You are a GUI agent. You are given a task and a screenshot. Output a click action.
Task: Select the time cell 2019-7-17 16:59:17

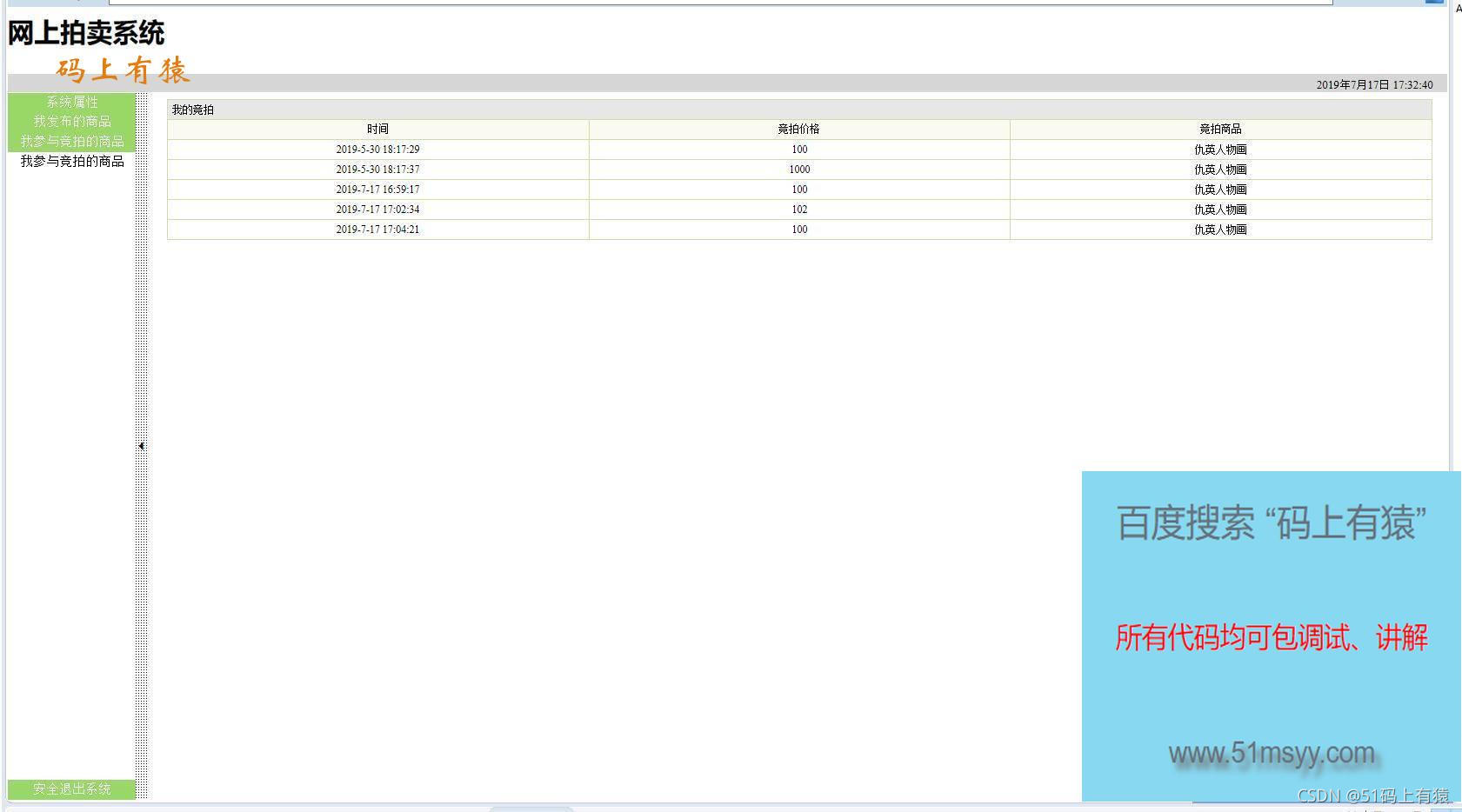click(377, 190)
